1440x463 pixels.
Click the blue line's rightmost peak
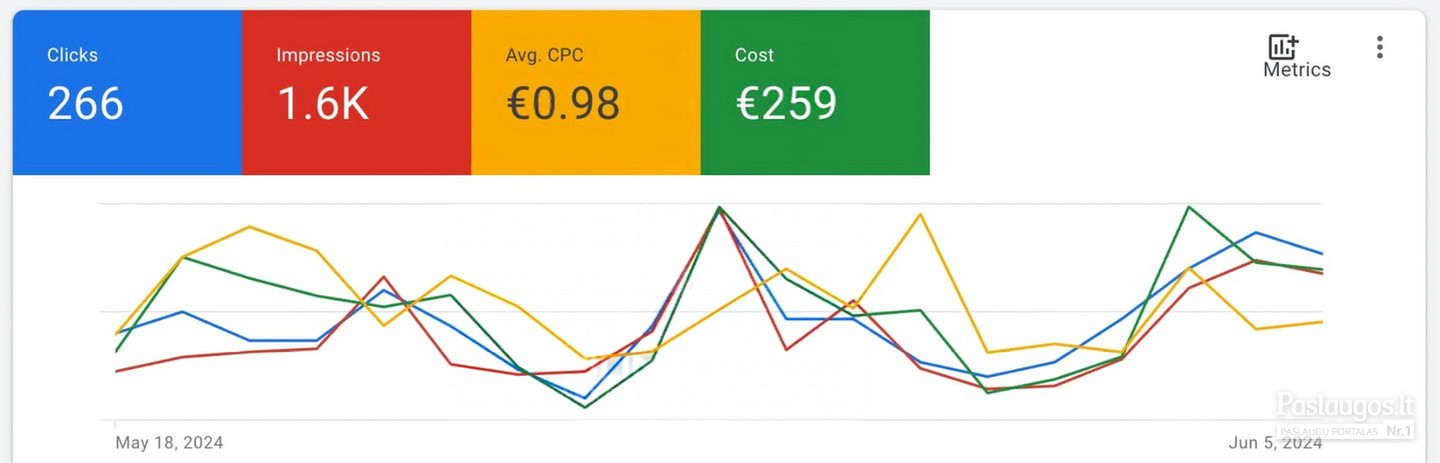point(1256,233)
